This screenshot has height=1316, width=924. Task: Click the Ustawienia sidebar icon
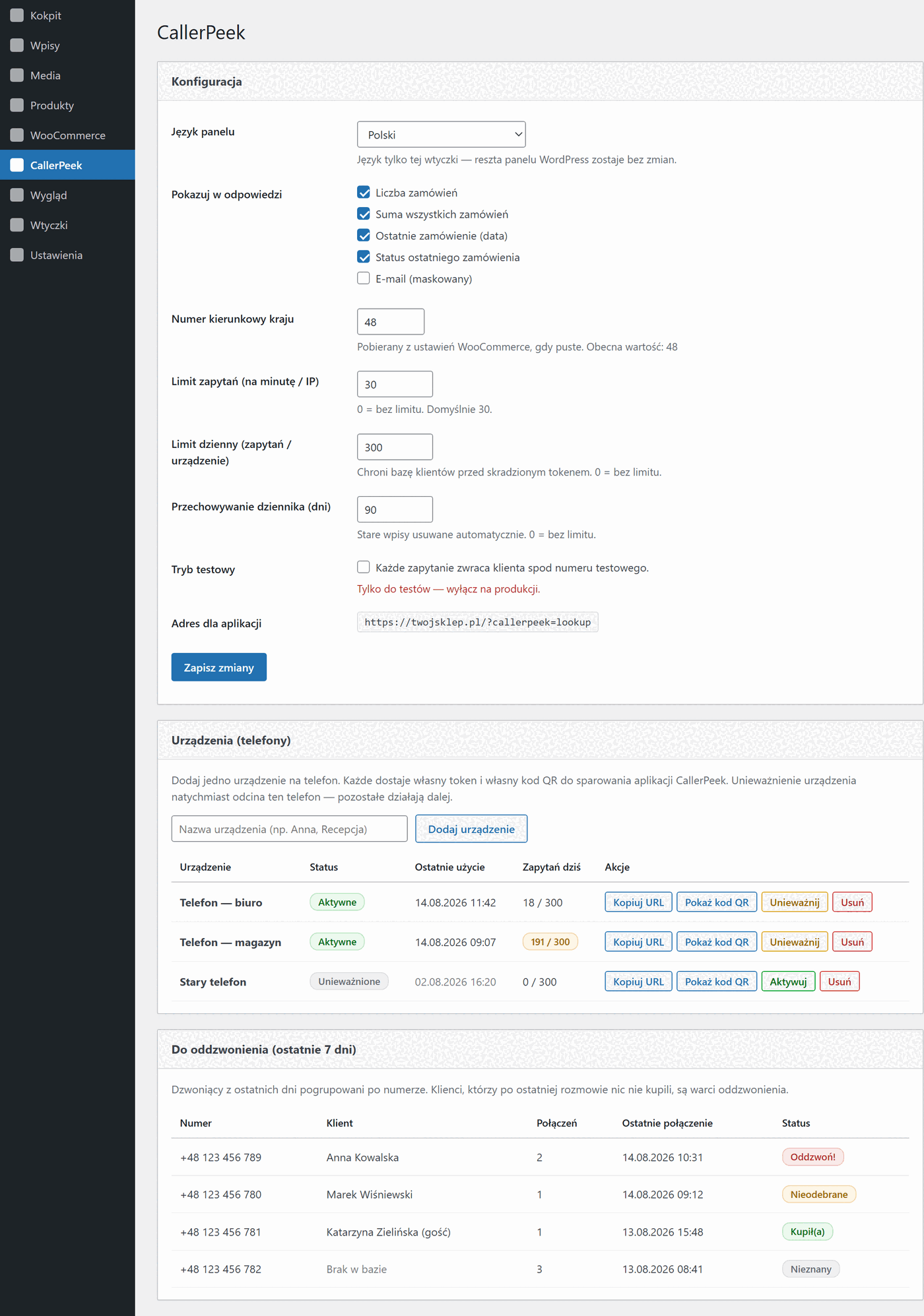tap(17, 255)
